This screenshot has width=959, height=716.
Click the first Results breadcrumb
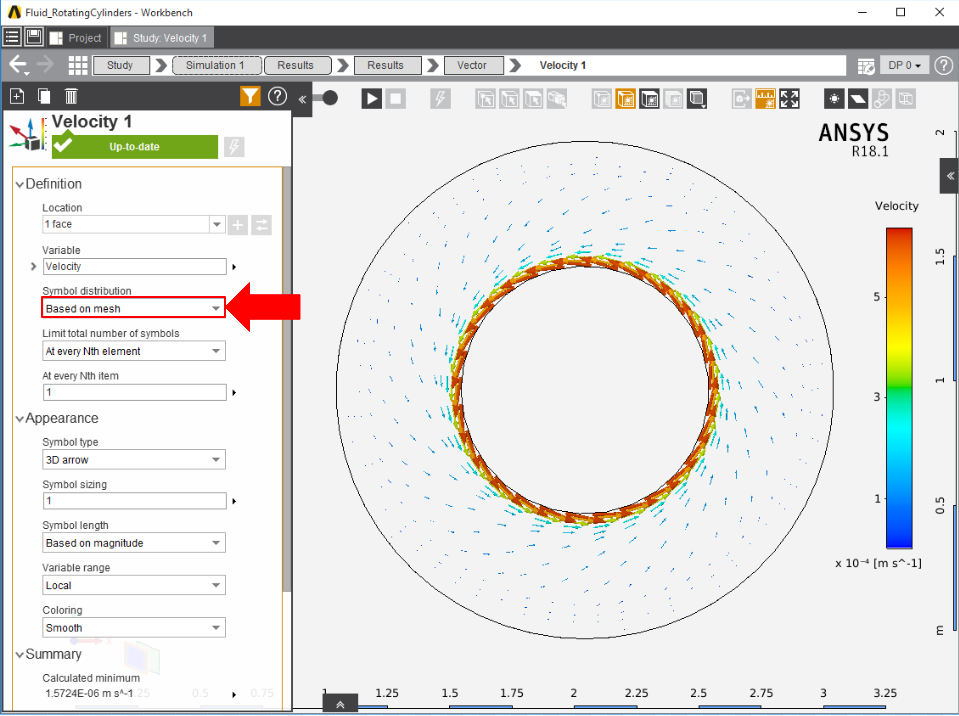pos(296,65)
